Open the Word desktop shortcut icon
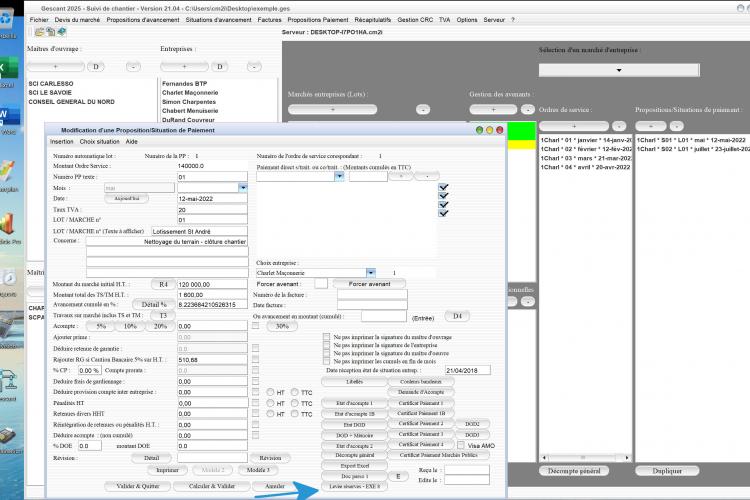The width and height of the screenshot is (750, 500). [x=8, y=115]
